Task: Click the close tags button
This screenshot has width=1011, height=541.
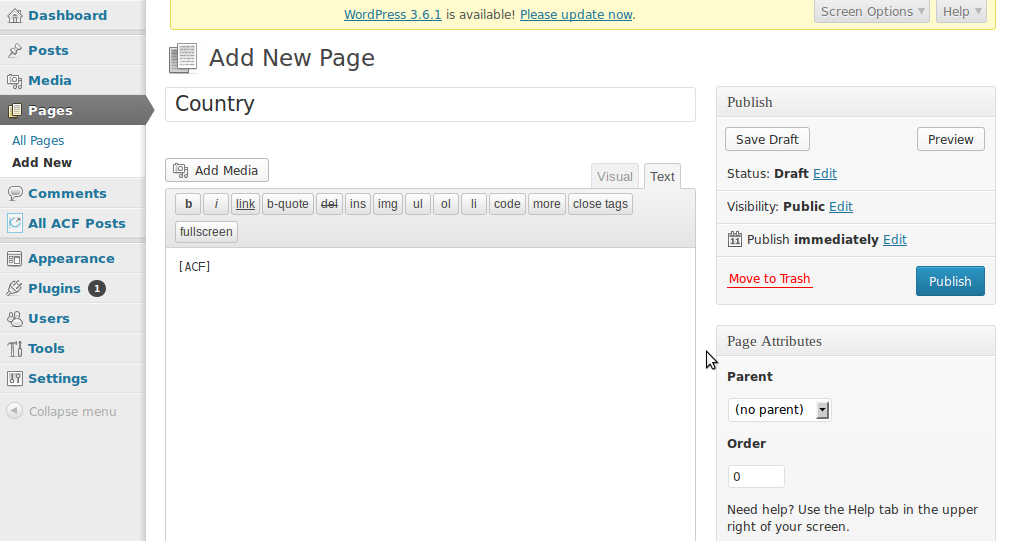Action: pyautogui.click(x=600, y=204)
